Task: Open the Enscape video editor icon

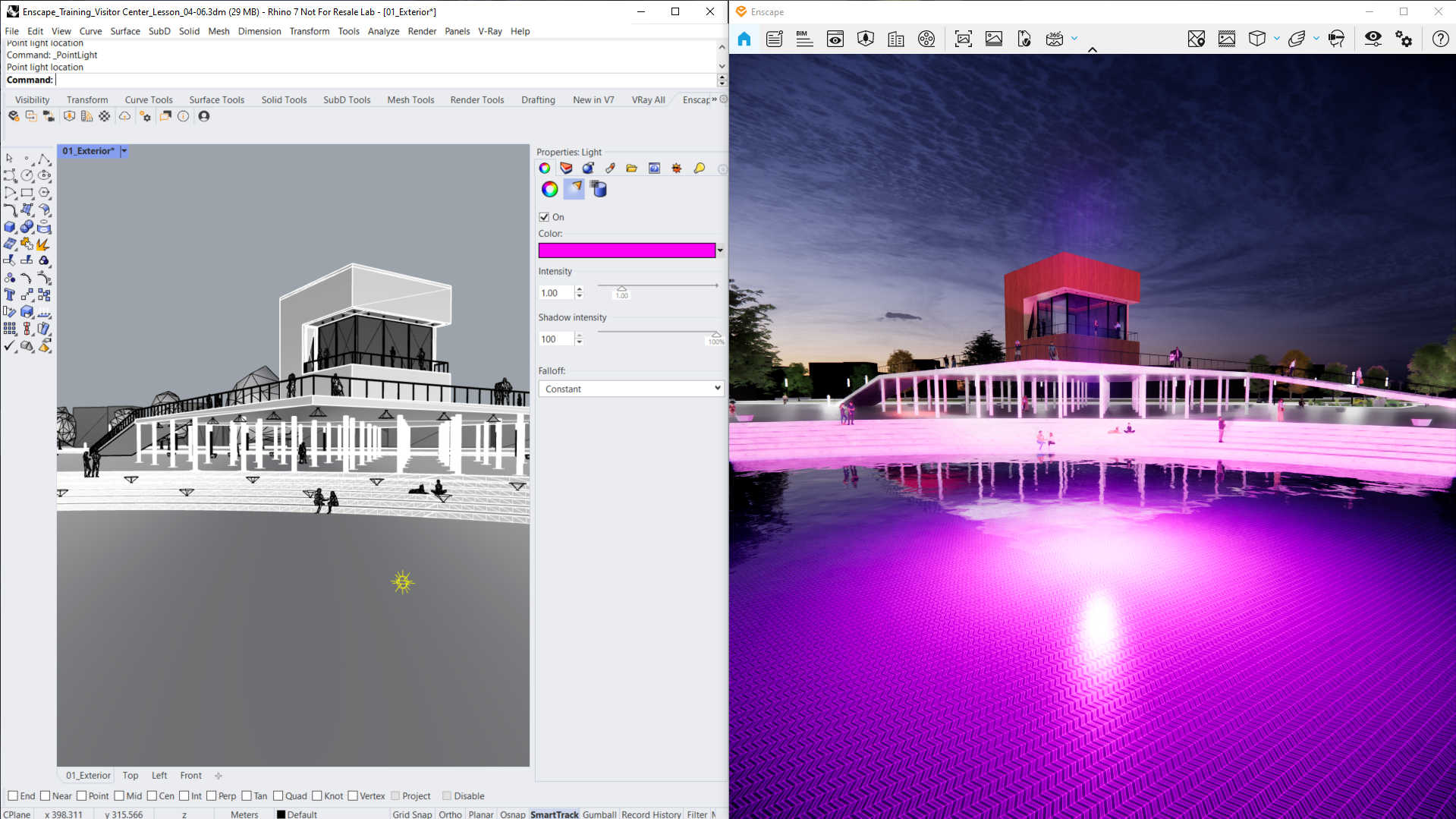Action: click(926, 39)
